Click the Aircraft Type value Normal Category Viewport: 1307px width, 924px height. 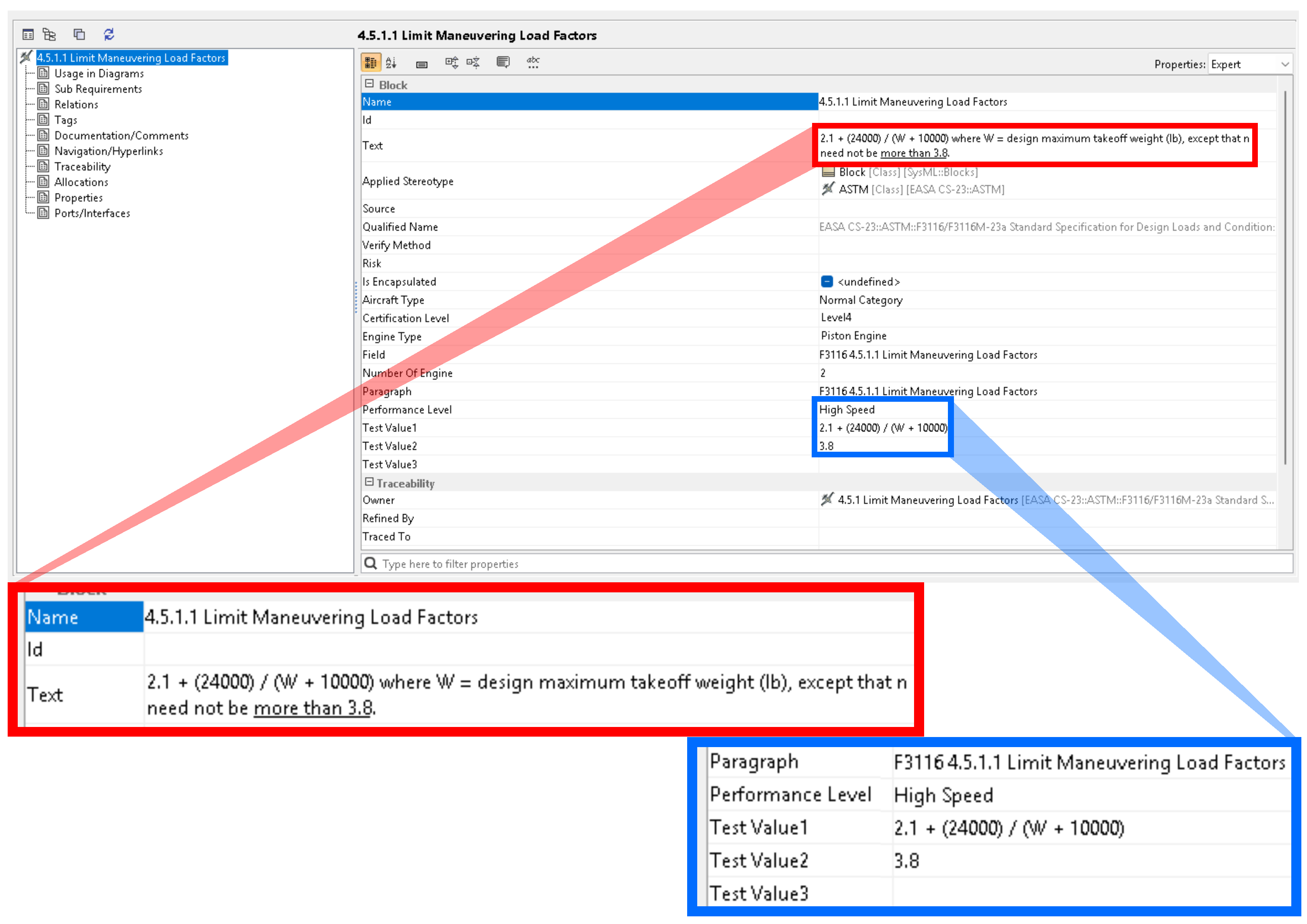861,300
